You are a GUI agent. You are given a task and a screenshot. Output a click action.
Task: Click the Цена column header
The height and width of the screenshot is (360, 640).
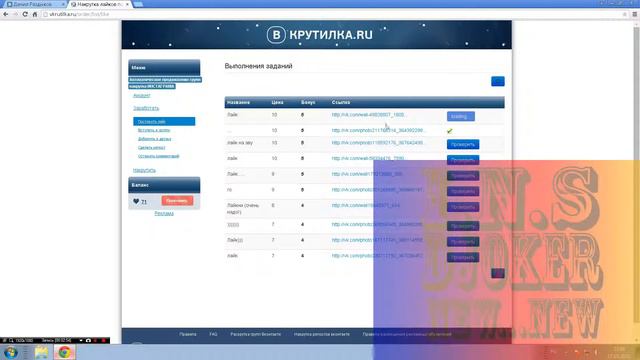pos(277,102)
